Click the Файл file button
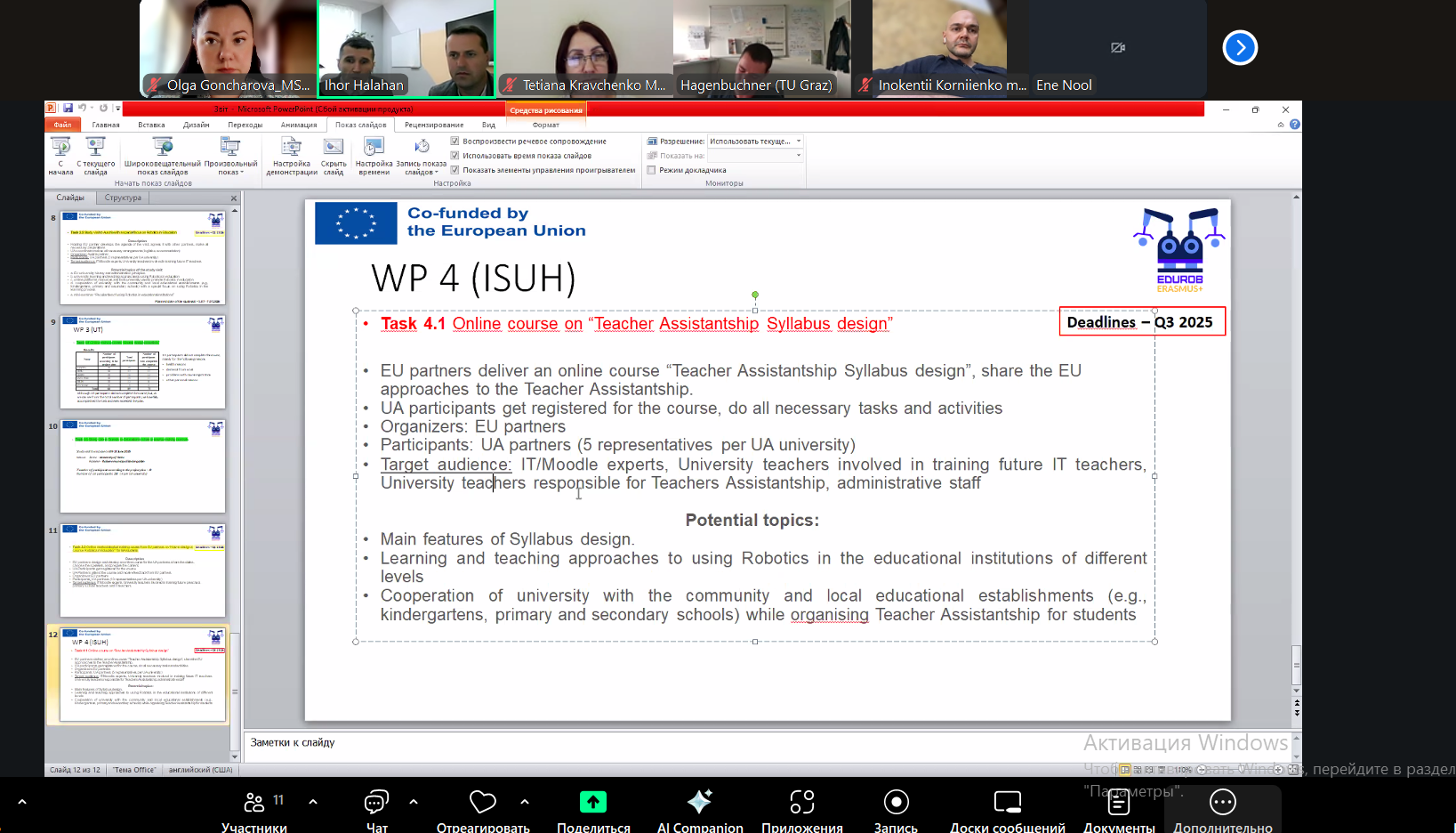1456x833 pixels. (62, 125)
